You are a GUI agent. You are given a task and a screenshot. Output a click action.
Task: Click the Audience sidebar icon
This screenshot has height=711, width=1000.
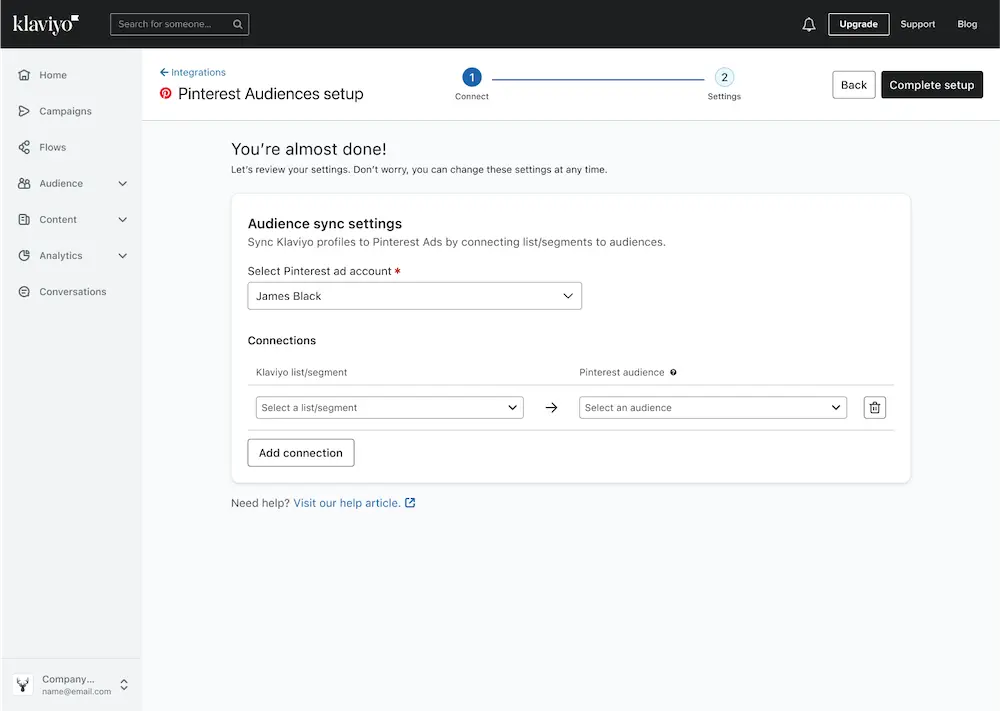coord(23,183)
